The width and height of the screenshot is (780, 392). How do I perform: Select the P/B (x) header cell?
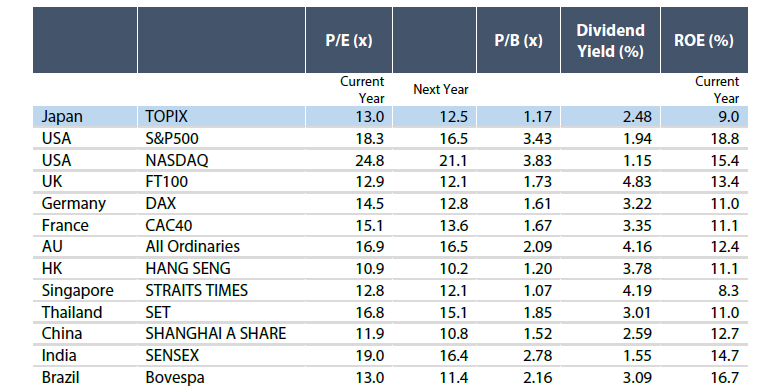518,40
